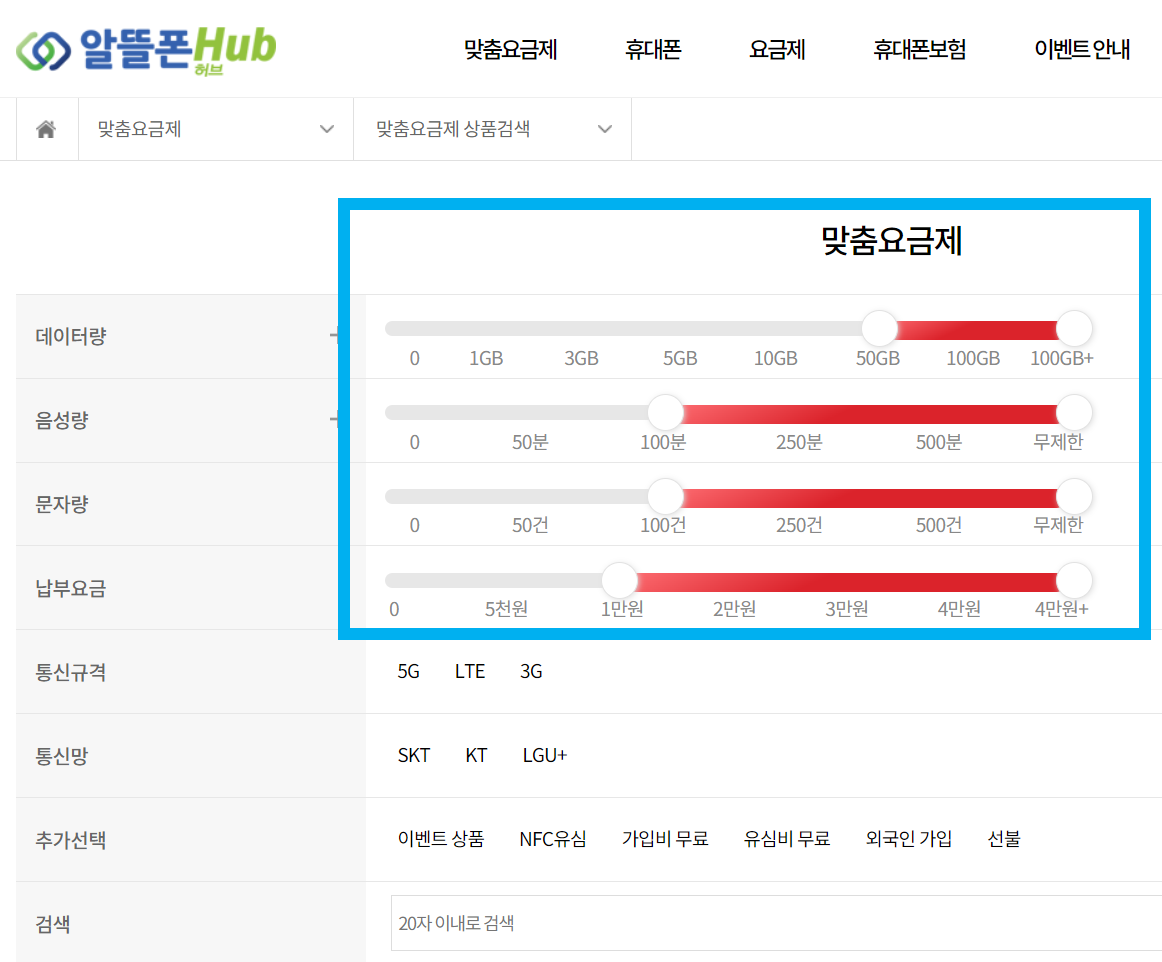Select the LGU+ carrier filter
Viewport: 1162px width, 962px height.
pos(543,755)
